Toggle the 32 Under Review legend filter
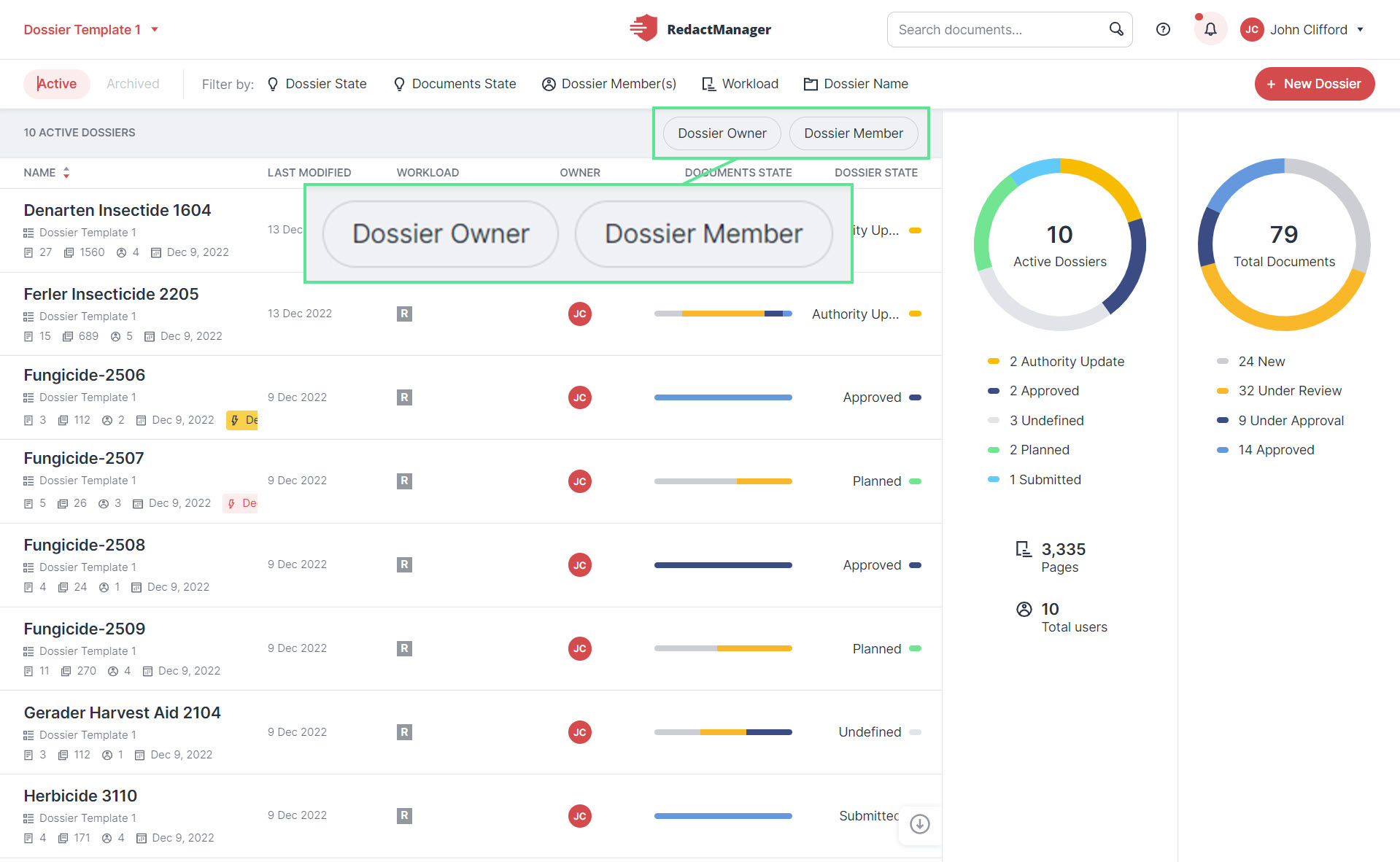 (x=1279, y=391)
